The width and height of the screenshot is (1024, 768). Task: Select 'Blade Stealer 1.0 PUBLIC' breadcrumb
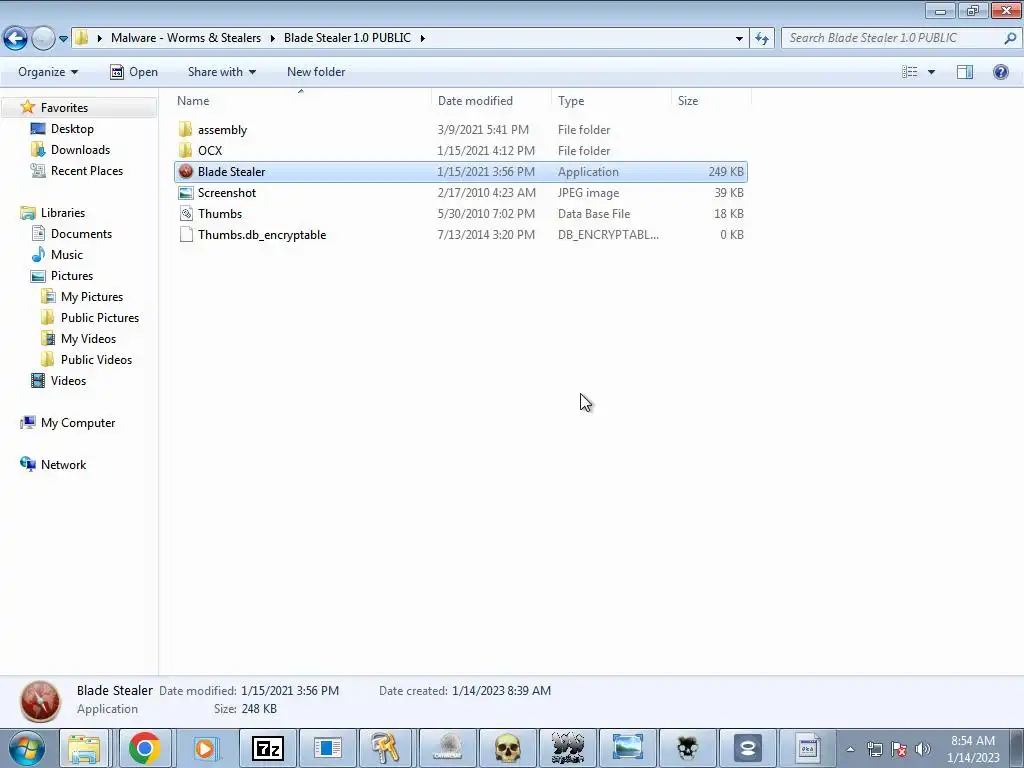tap(347, 38)
